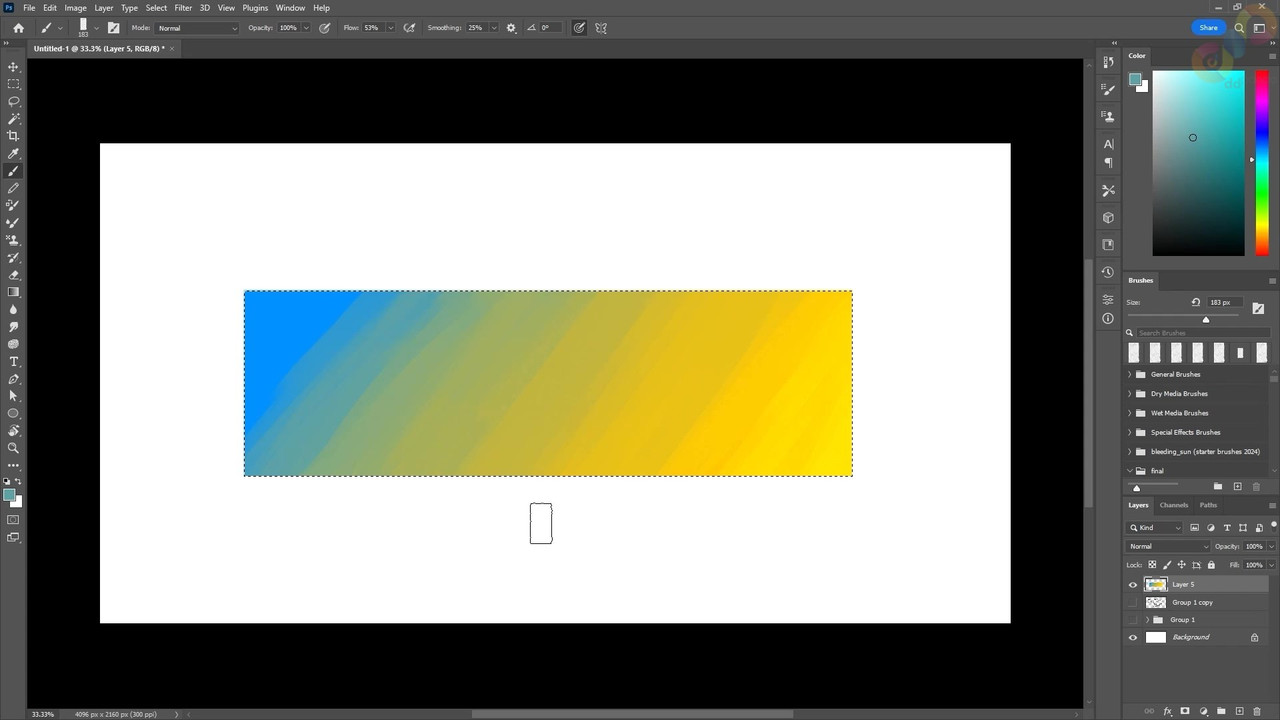Hide Layer 5 using its eye icon
Viewport: 1280px width, 720px height.
tap(1133, 585)
